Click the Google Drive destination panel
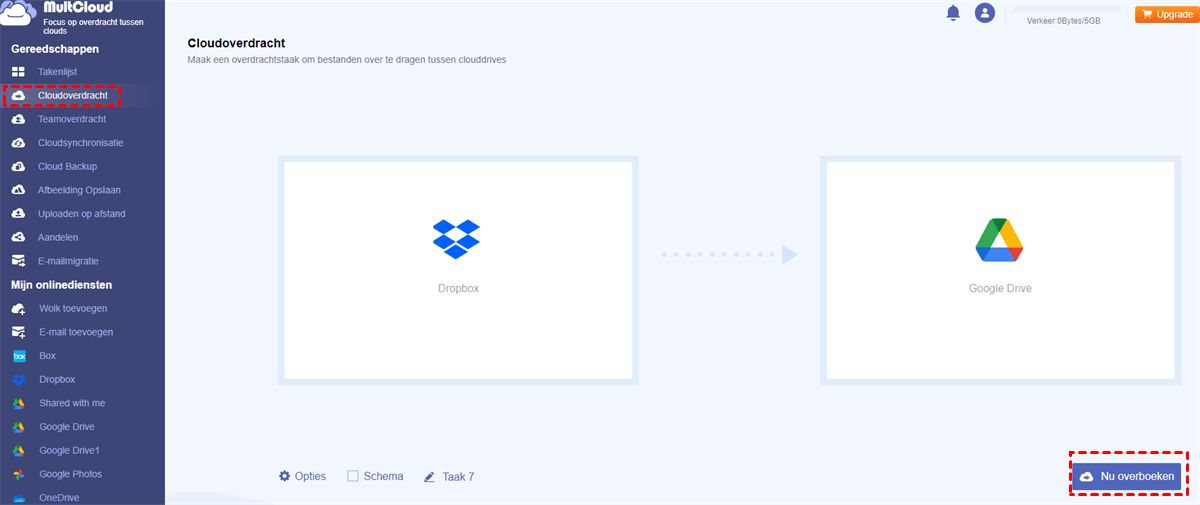 pos(1000,270)
